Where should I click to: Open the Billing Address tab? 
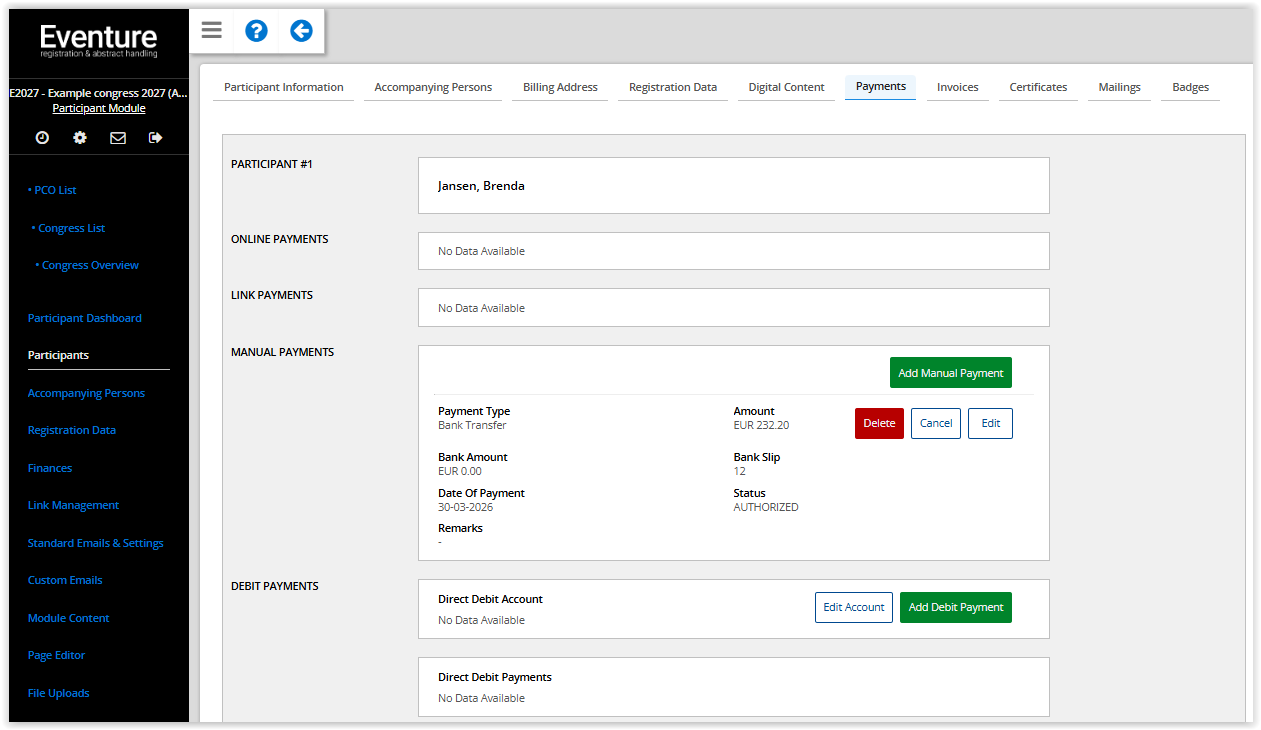pos(560,87)
